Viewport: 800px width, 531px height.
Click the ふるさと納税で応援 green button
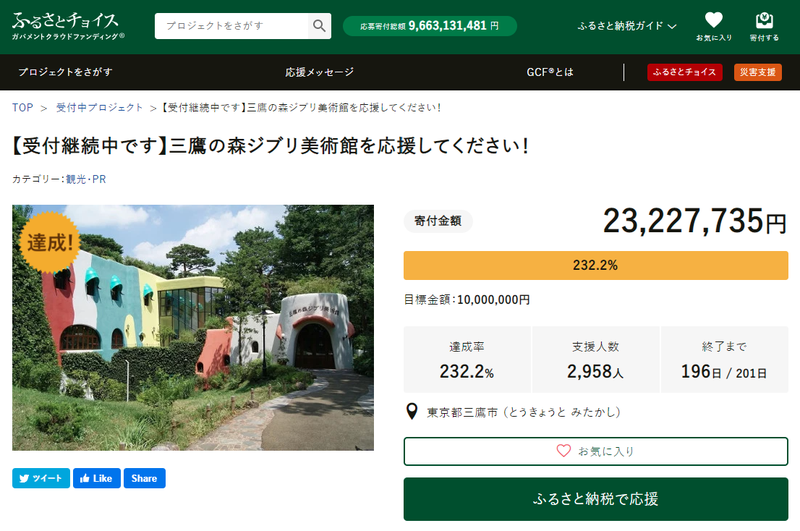click(595, 499)
